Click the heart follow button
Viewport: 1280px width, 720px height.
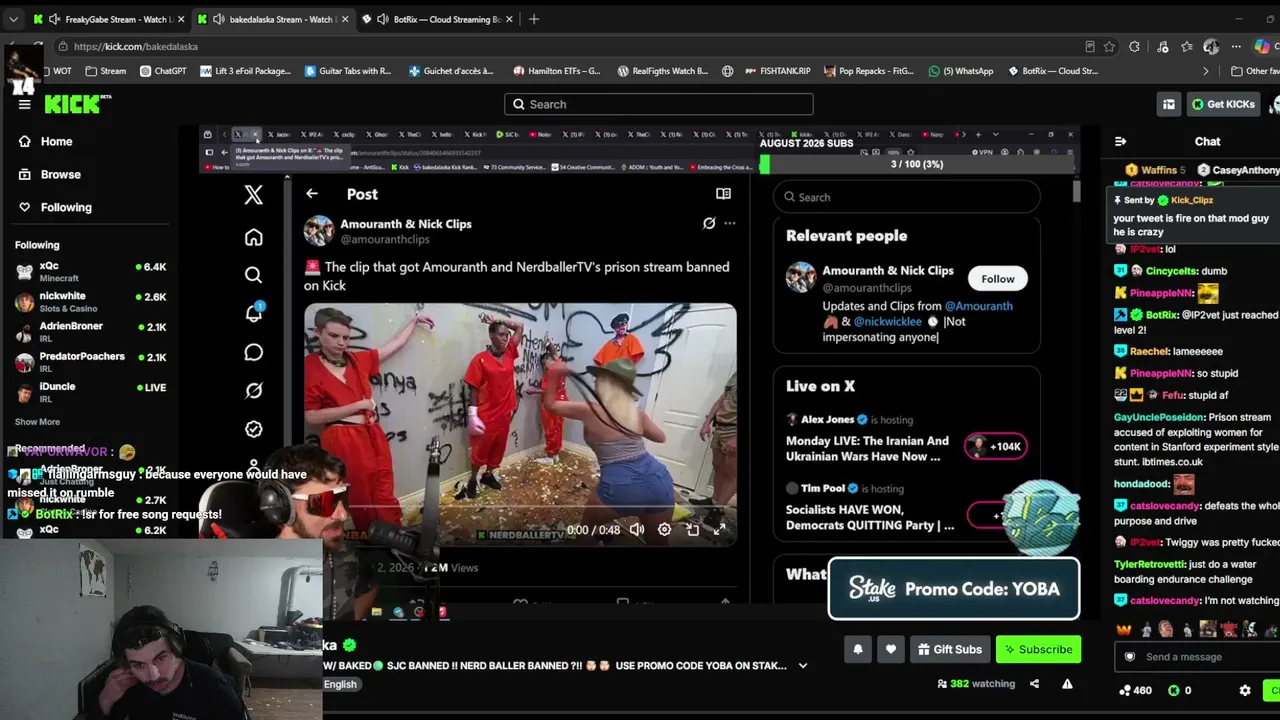click(891, 649)
